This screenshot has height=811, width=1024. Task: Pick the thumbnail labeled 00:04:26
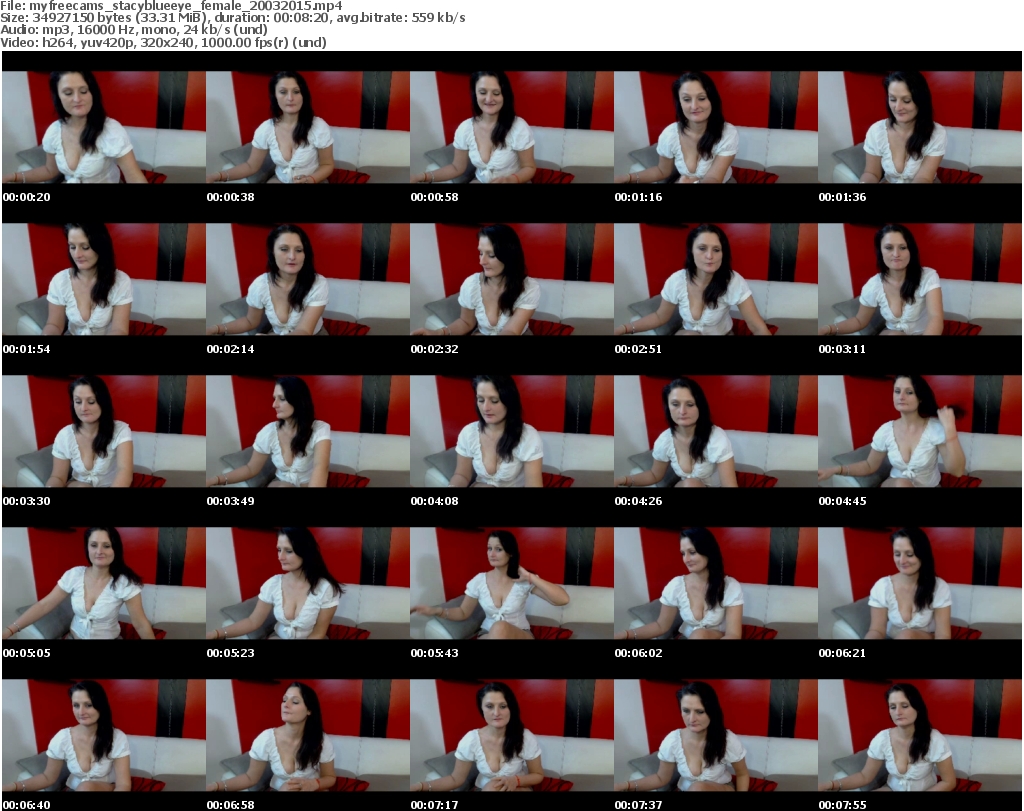point(716,431)
